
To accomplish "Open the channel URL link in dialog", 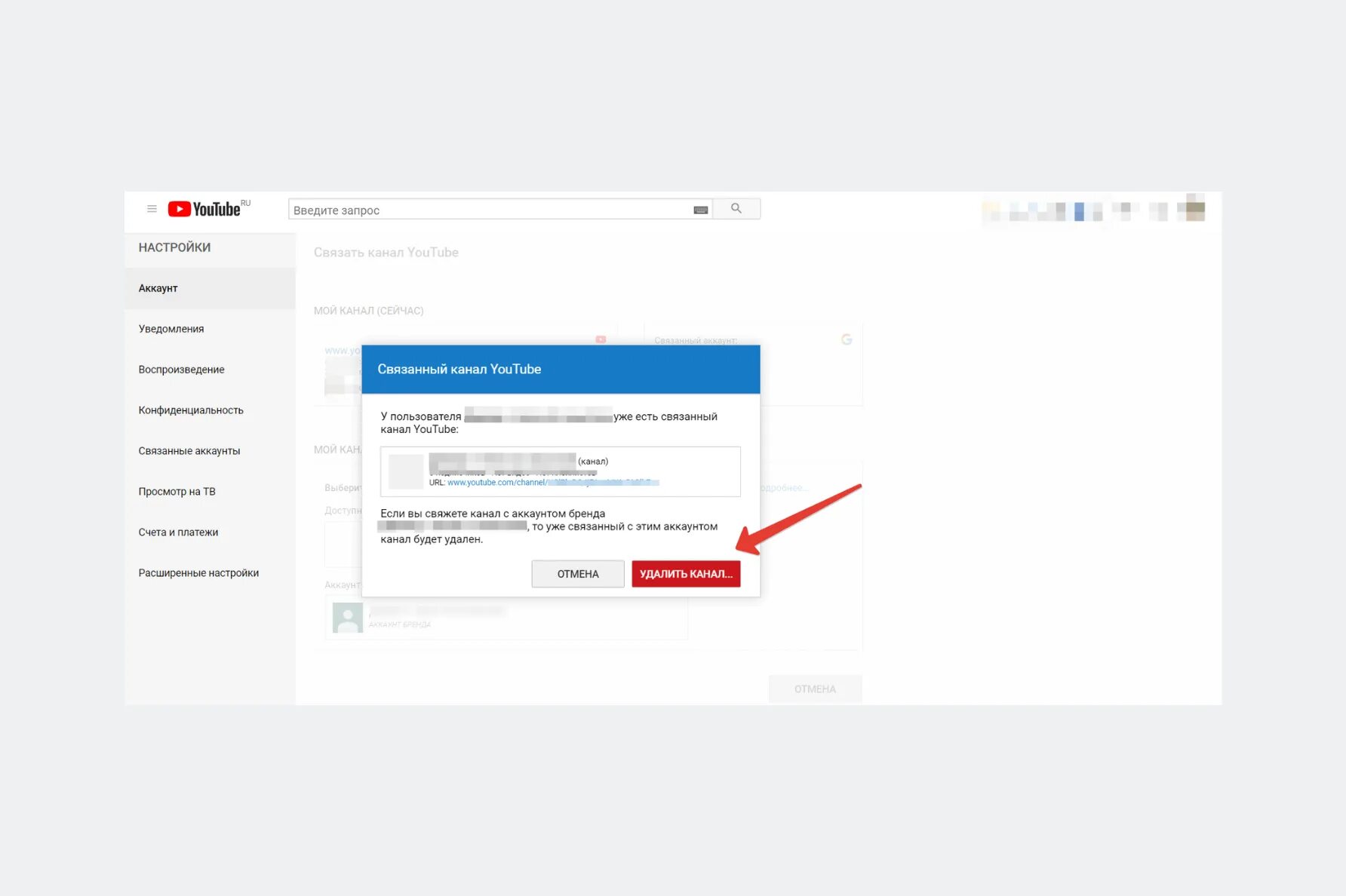I will pos(553,483).
